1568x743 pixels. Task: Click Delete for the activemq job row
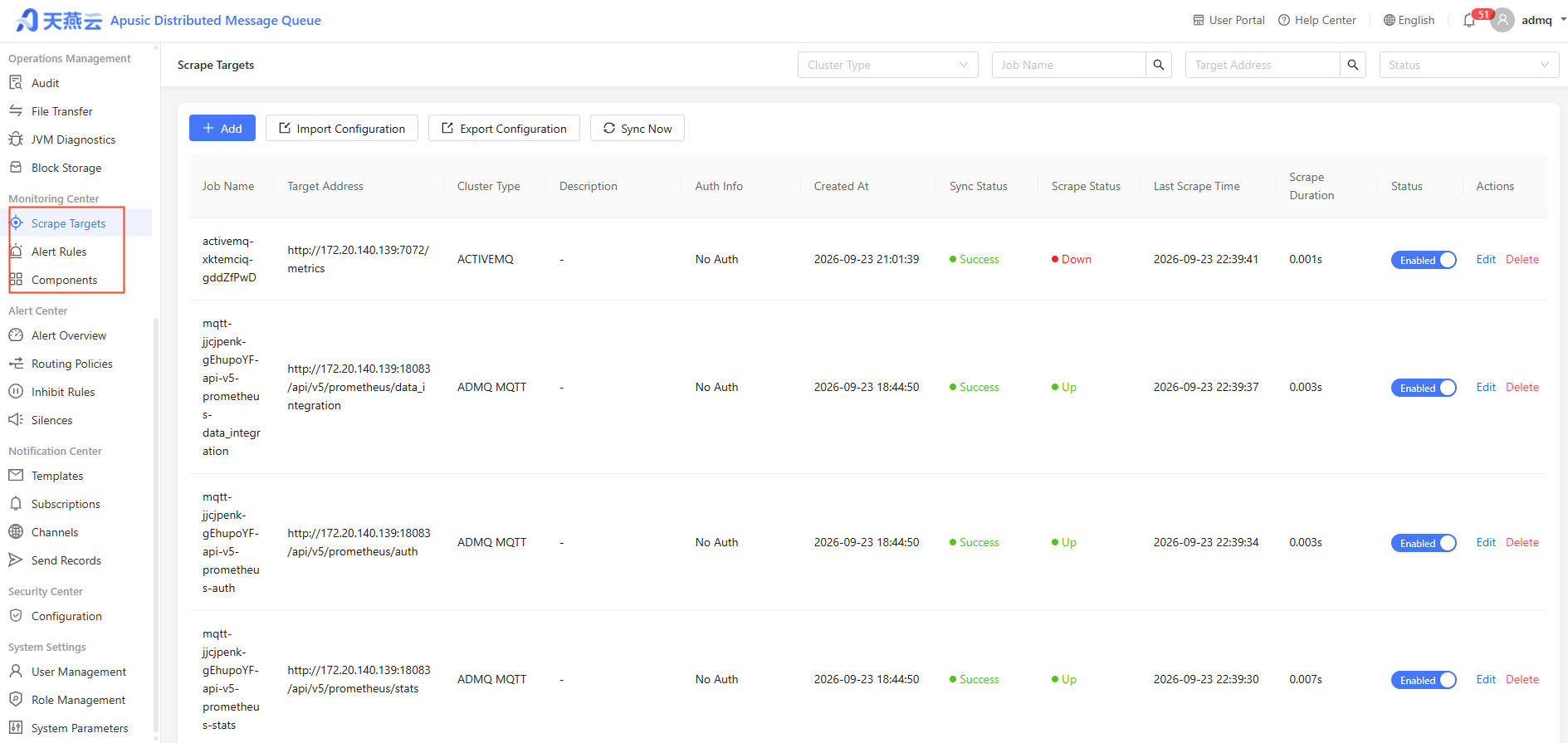tap(1522, 259)
